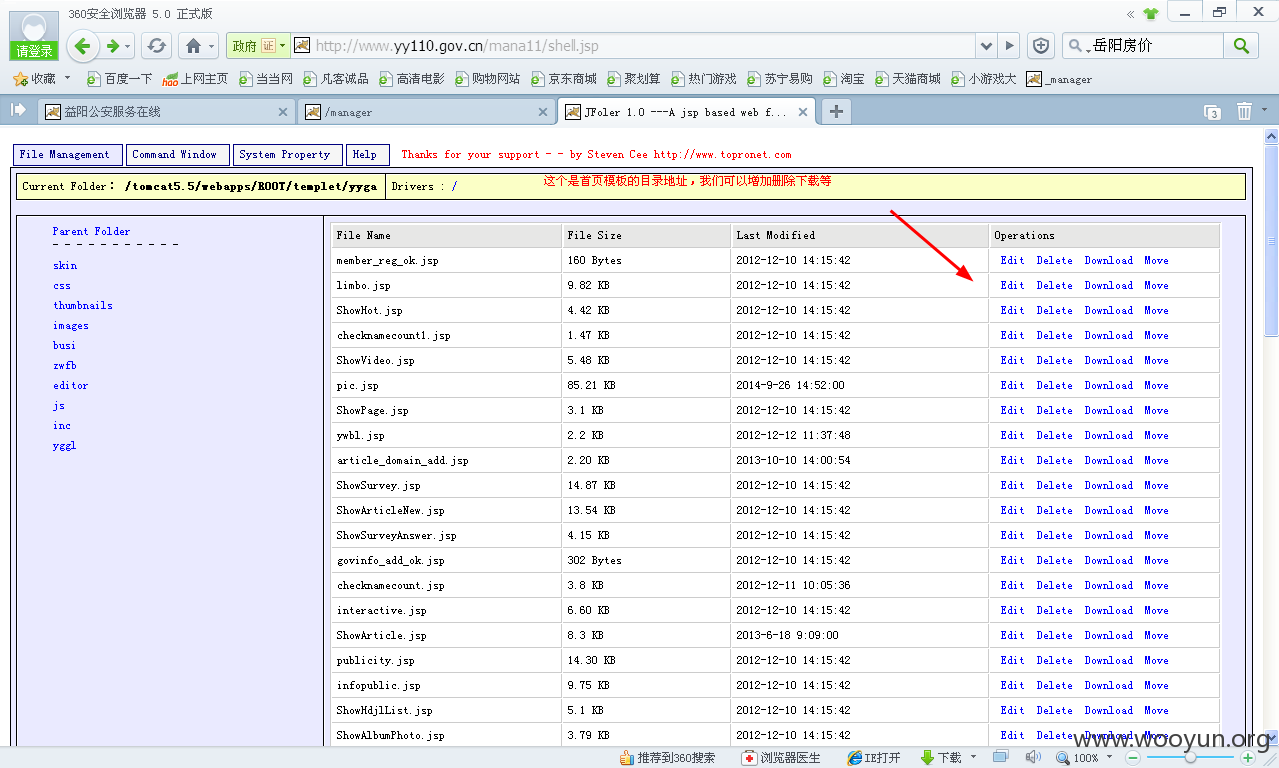Open the yggl folder

click(x=65, y=445)
